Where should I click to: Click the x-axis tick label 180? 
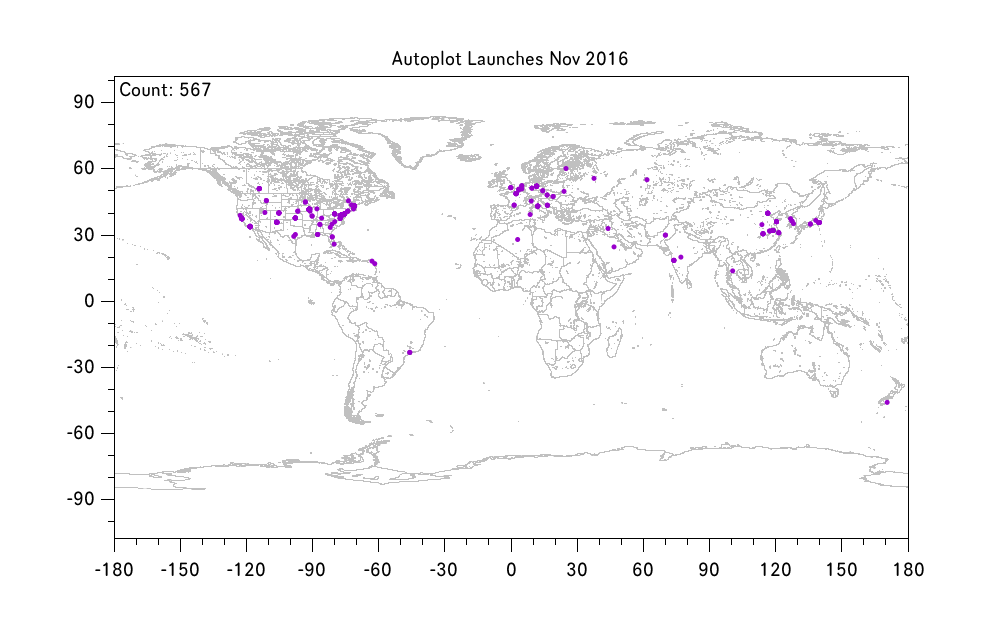tap(908, 570)
